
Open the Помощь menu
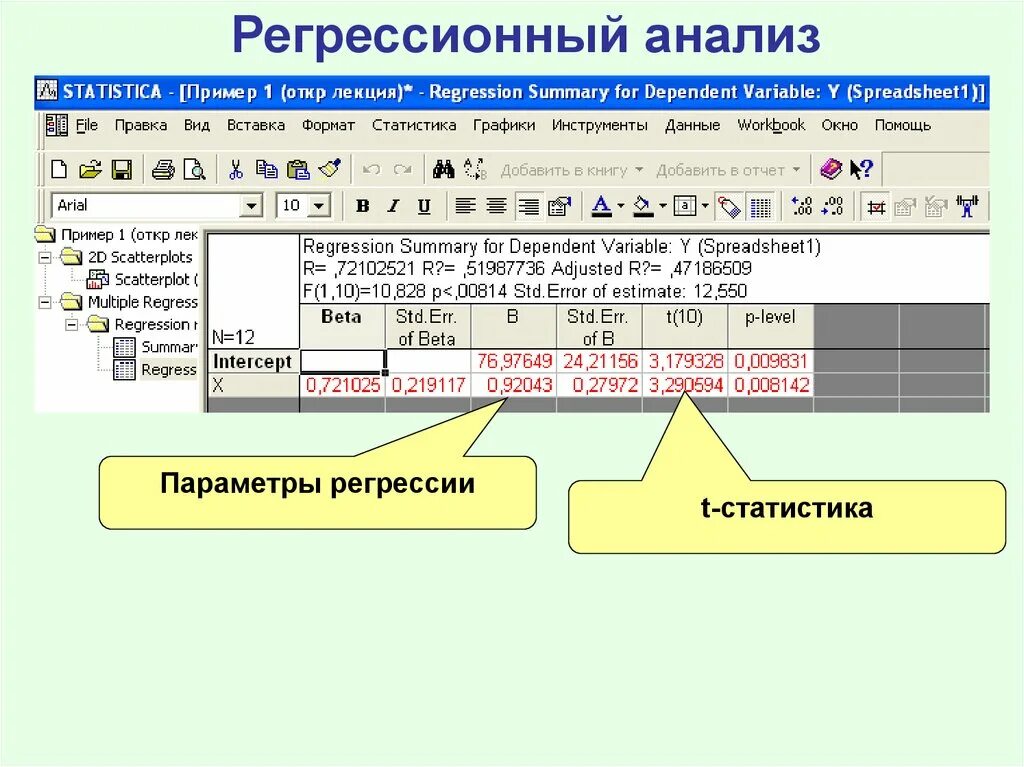click(903, 125)
